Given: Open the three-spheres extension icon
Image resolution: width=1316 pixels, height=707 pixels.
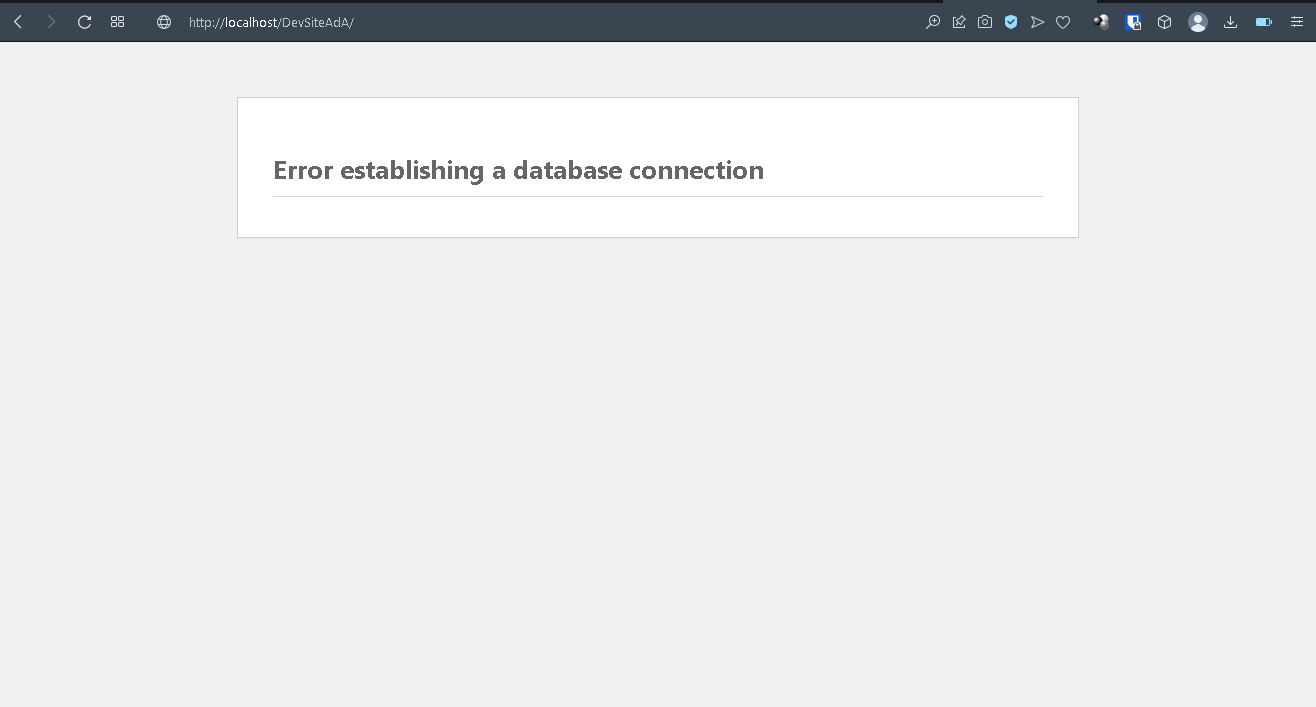Looking at the screenshot, I should tap(1101, 22).
